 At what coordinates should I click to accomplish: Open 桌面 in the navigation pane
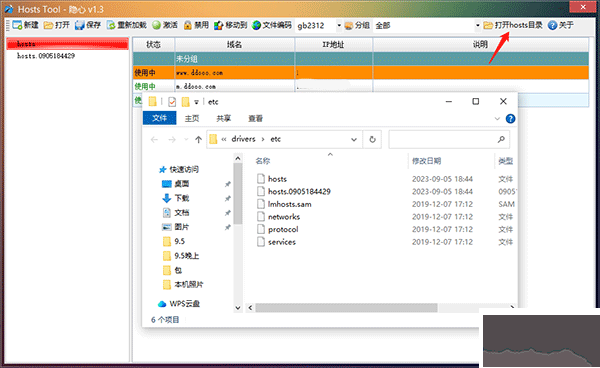[x=182, y=184]
